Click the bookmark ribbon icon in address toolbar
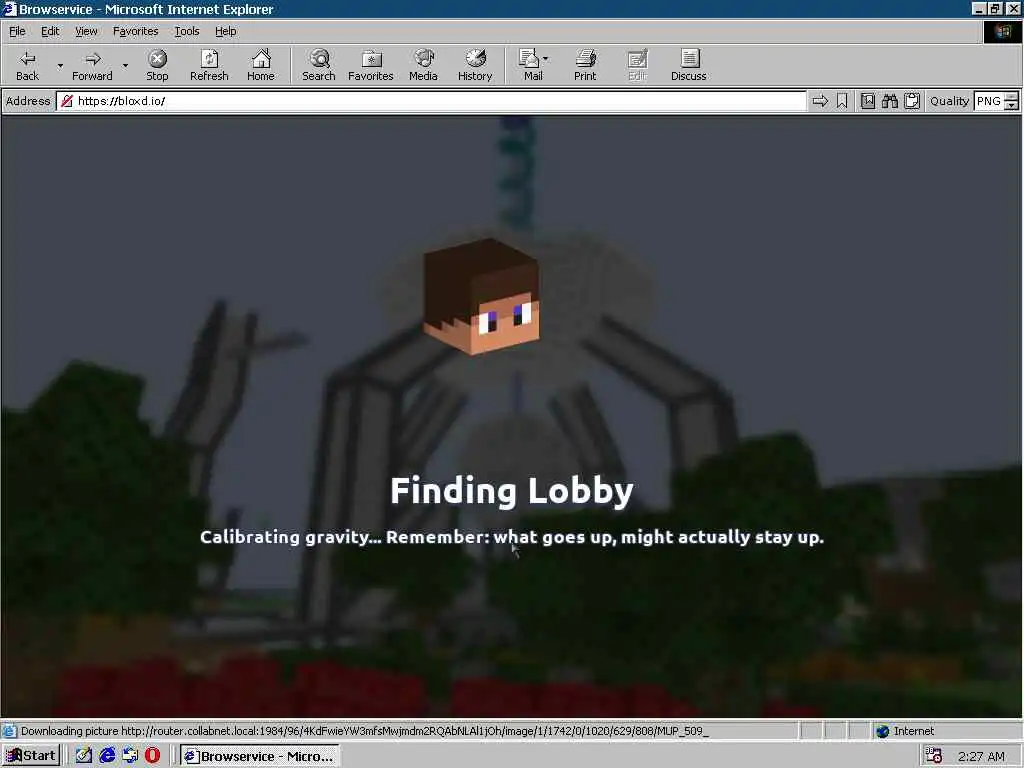1024x768 pixels. click(842, 101)
